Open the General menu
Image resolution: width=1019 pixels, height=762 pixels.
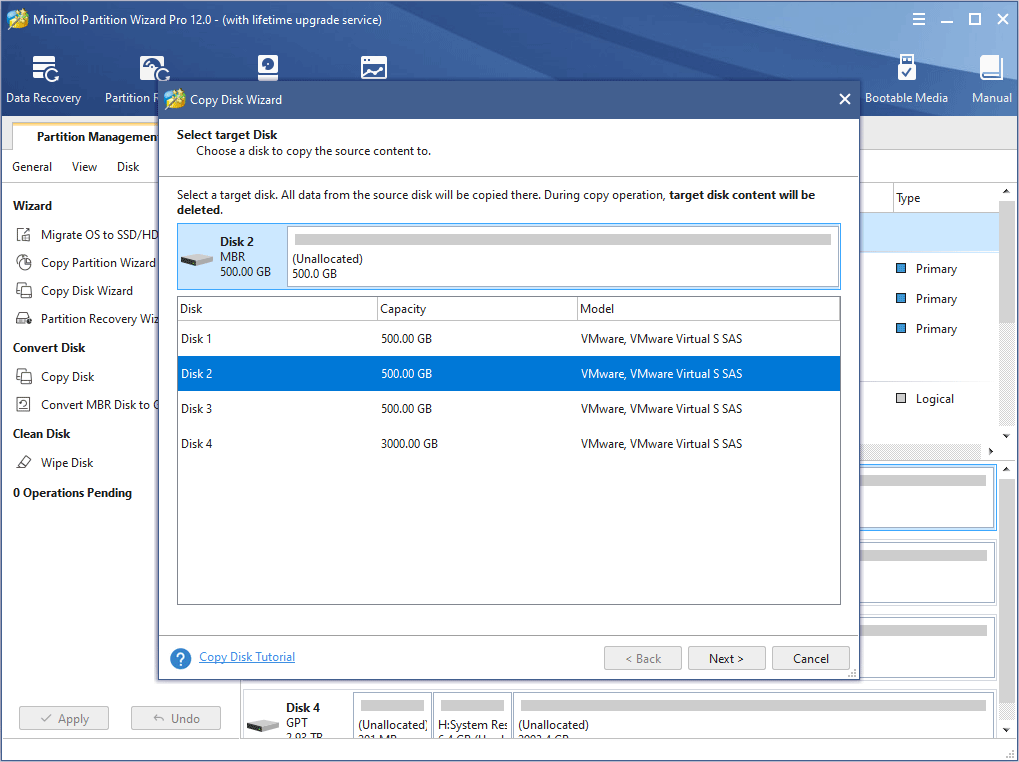[32, 167]
